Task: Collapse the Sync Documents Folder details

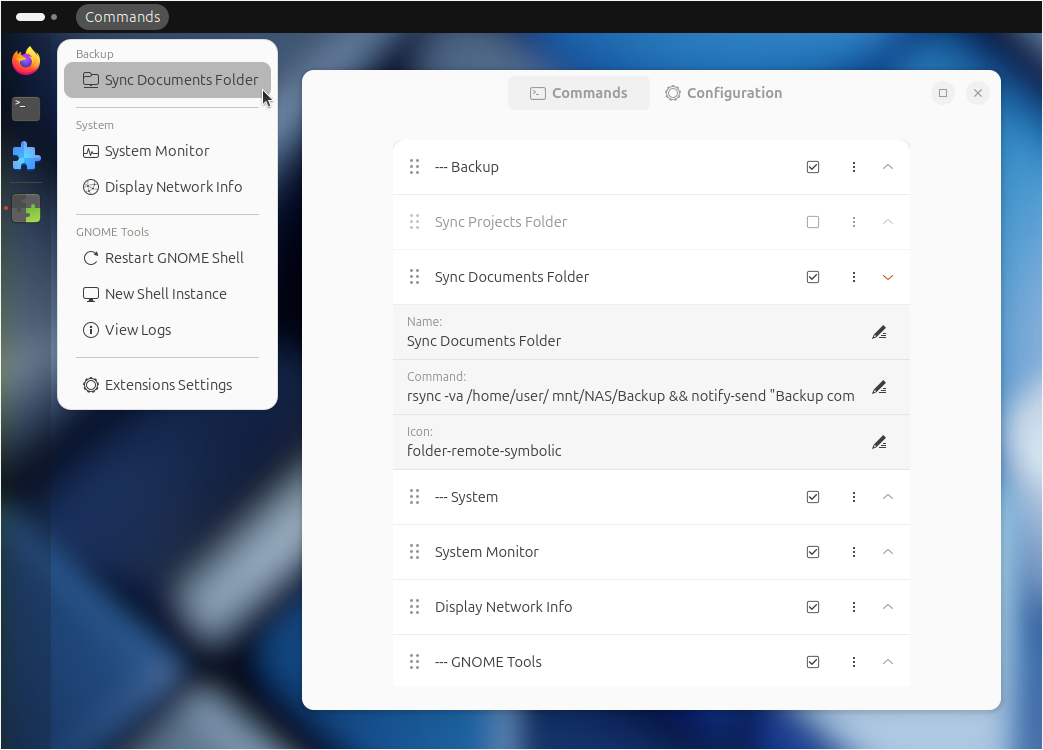Action: tap(887, 276)
